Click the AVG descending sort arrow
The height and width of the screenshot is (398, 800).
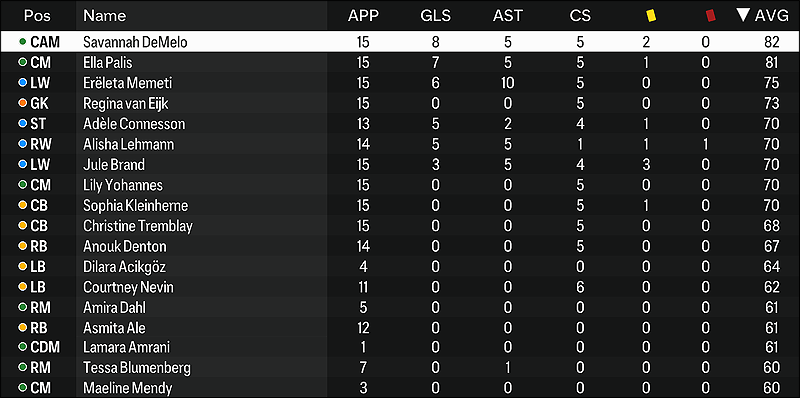(x=743, y=15)
